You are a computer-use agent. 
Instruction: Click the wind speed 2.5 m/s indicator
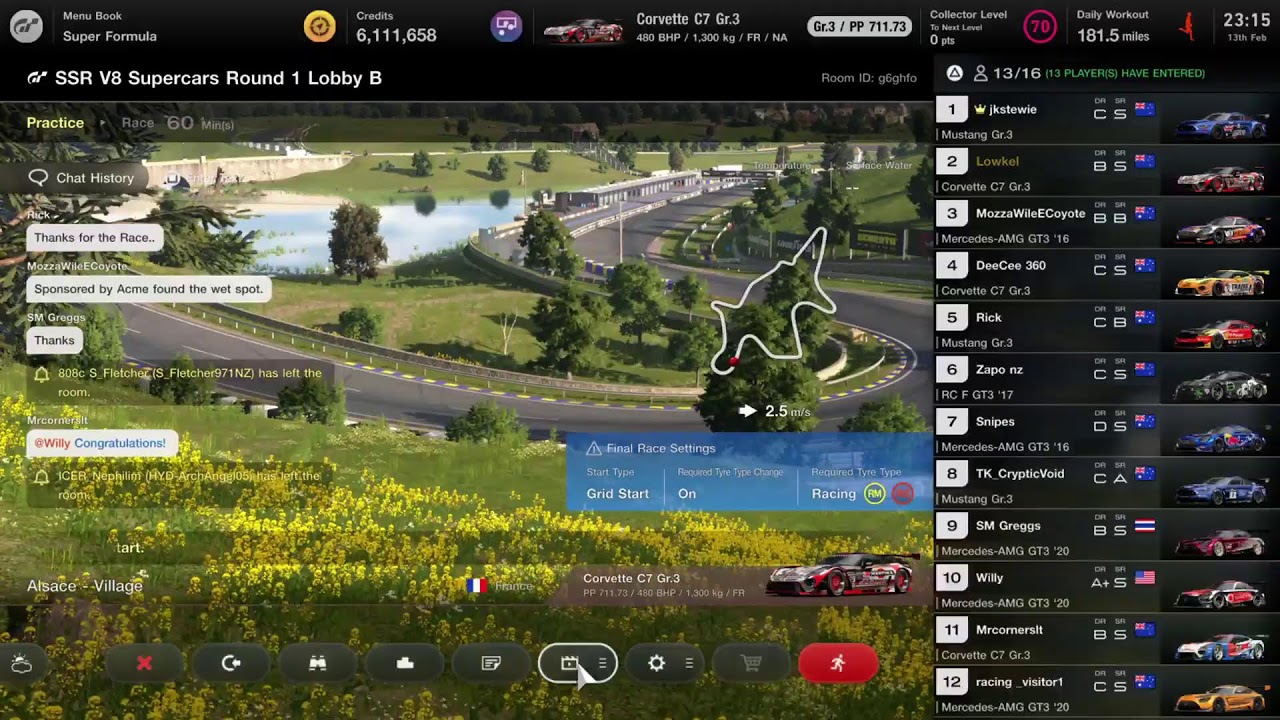775,411
